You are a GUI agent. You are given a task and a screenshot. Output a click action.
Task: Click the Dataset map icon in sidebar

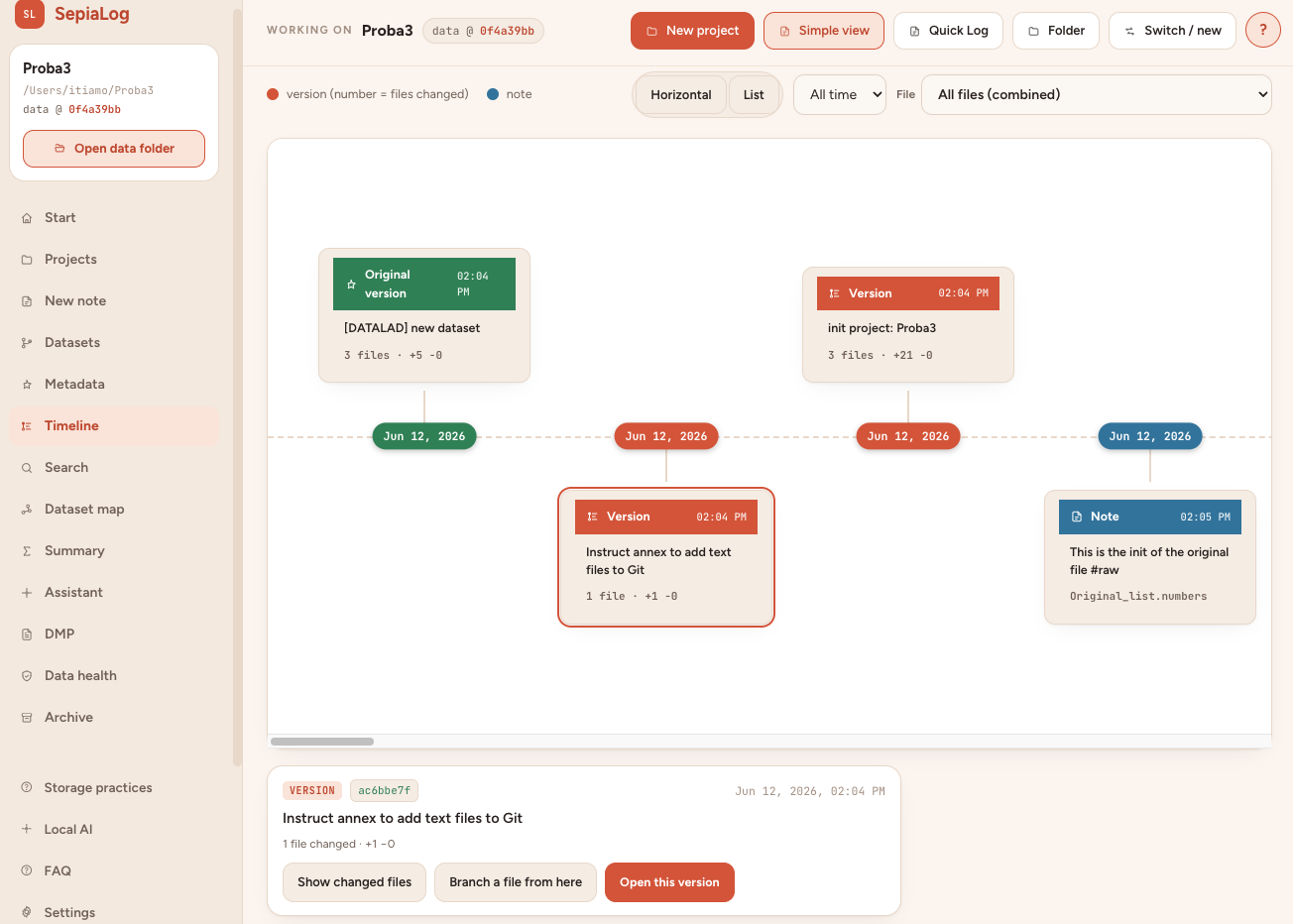(27, 510)
